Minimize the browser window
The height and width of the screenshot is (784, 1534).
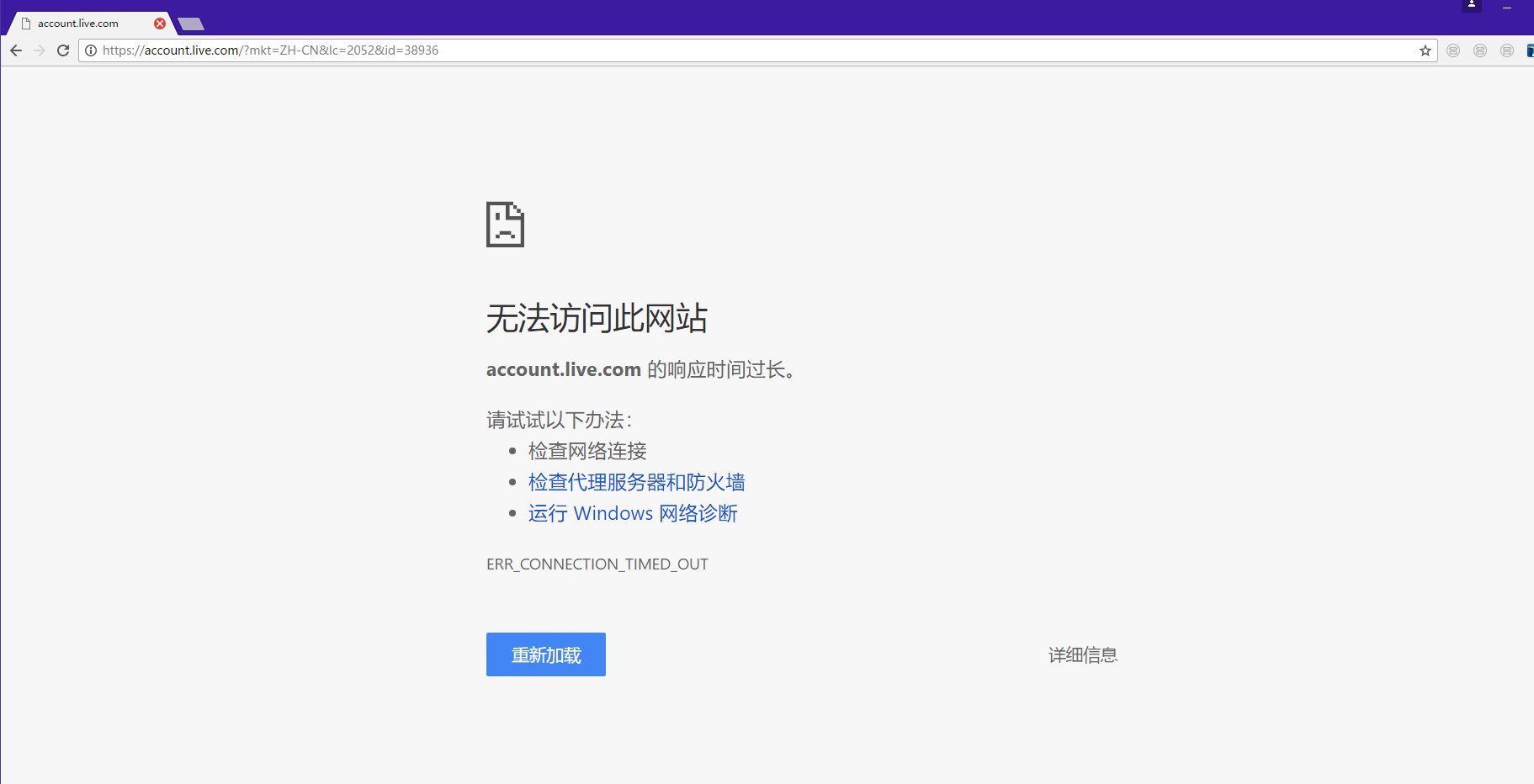1507,7
